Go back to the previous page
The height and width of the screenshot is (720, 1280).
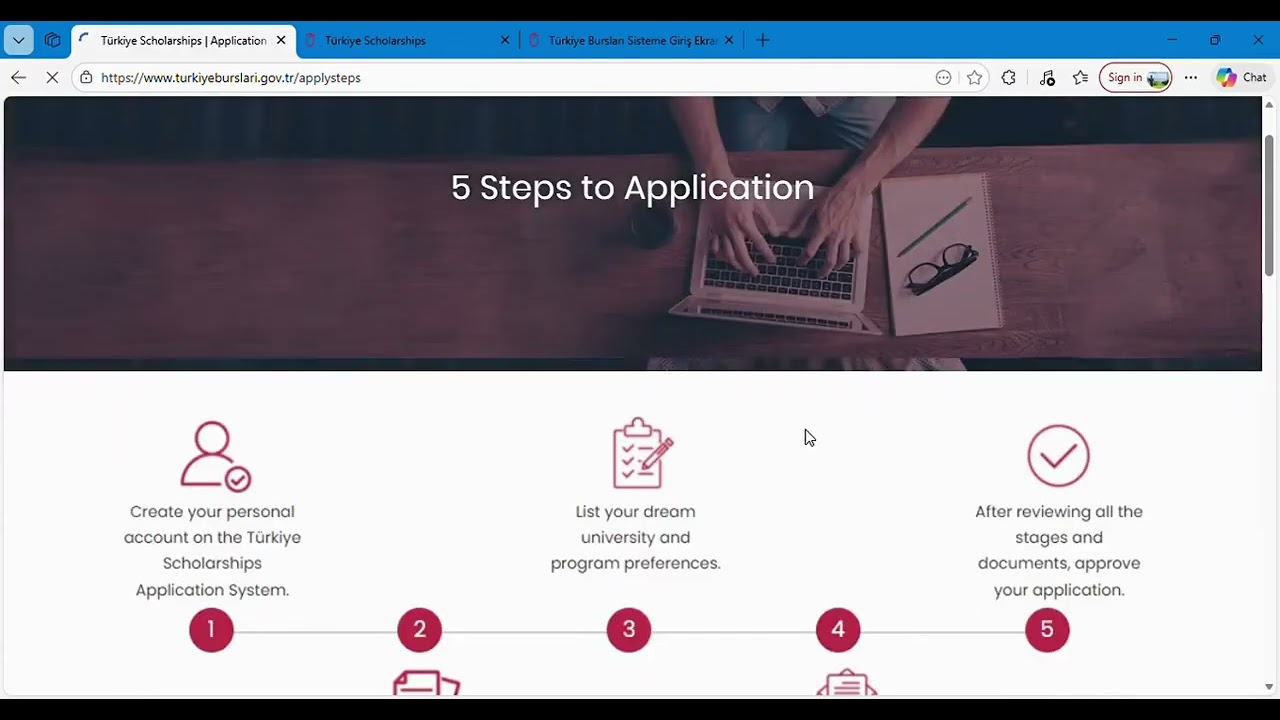18,77
